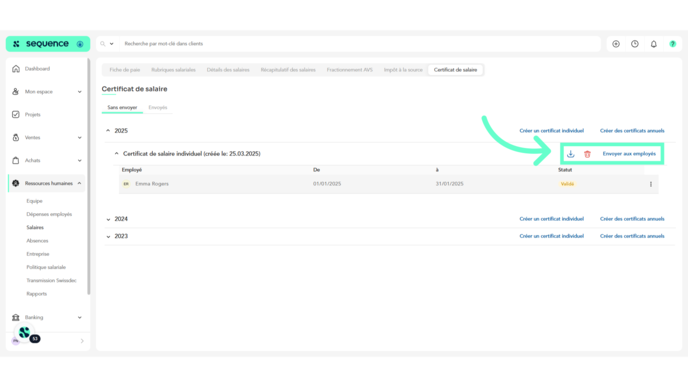
Task: Select the Envoyés sub-tab
Action: tap(158, 108)
